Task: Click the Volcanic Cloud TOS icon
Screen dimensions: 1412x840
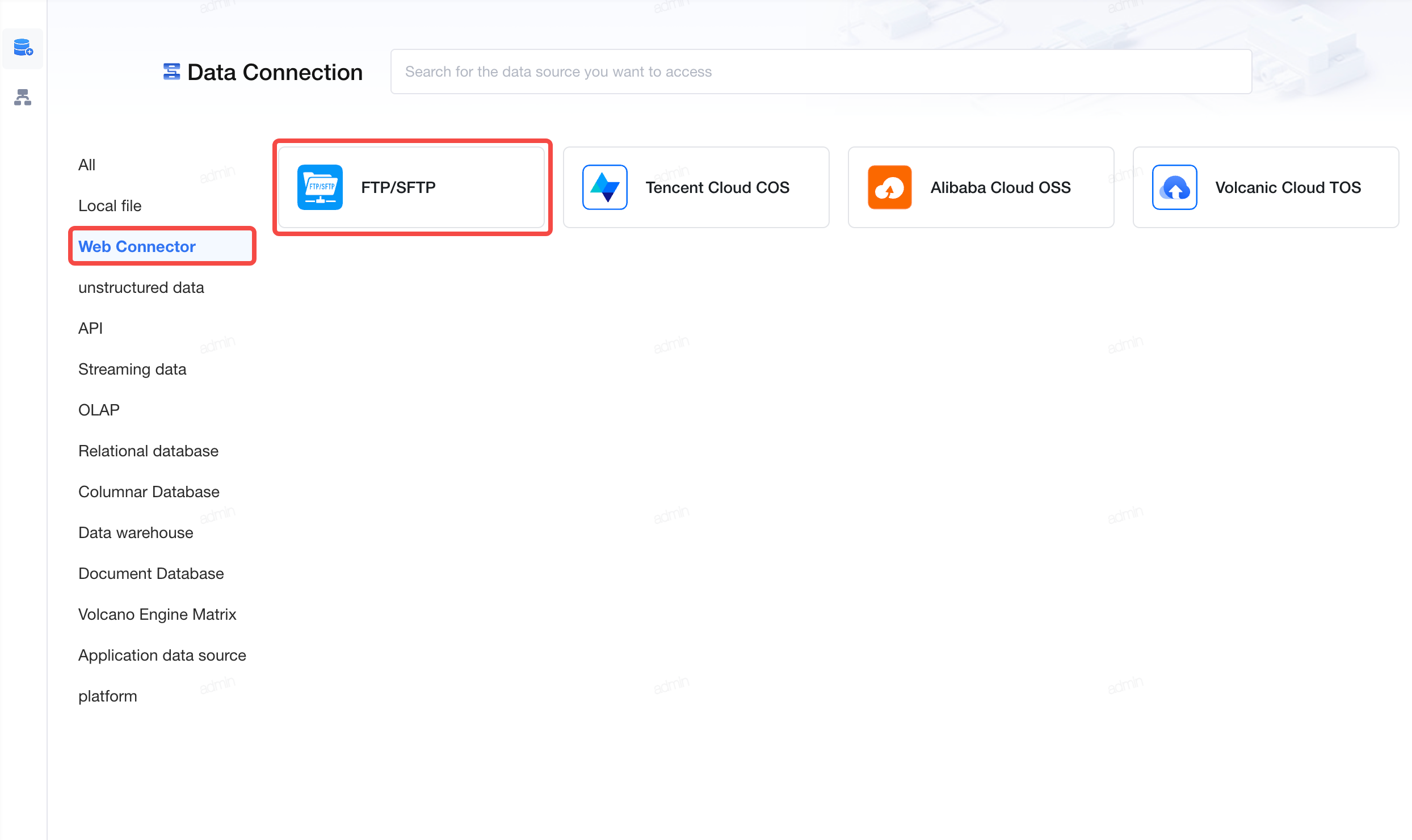Action: 1175,187
